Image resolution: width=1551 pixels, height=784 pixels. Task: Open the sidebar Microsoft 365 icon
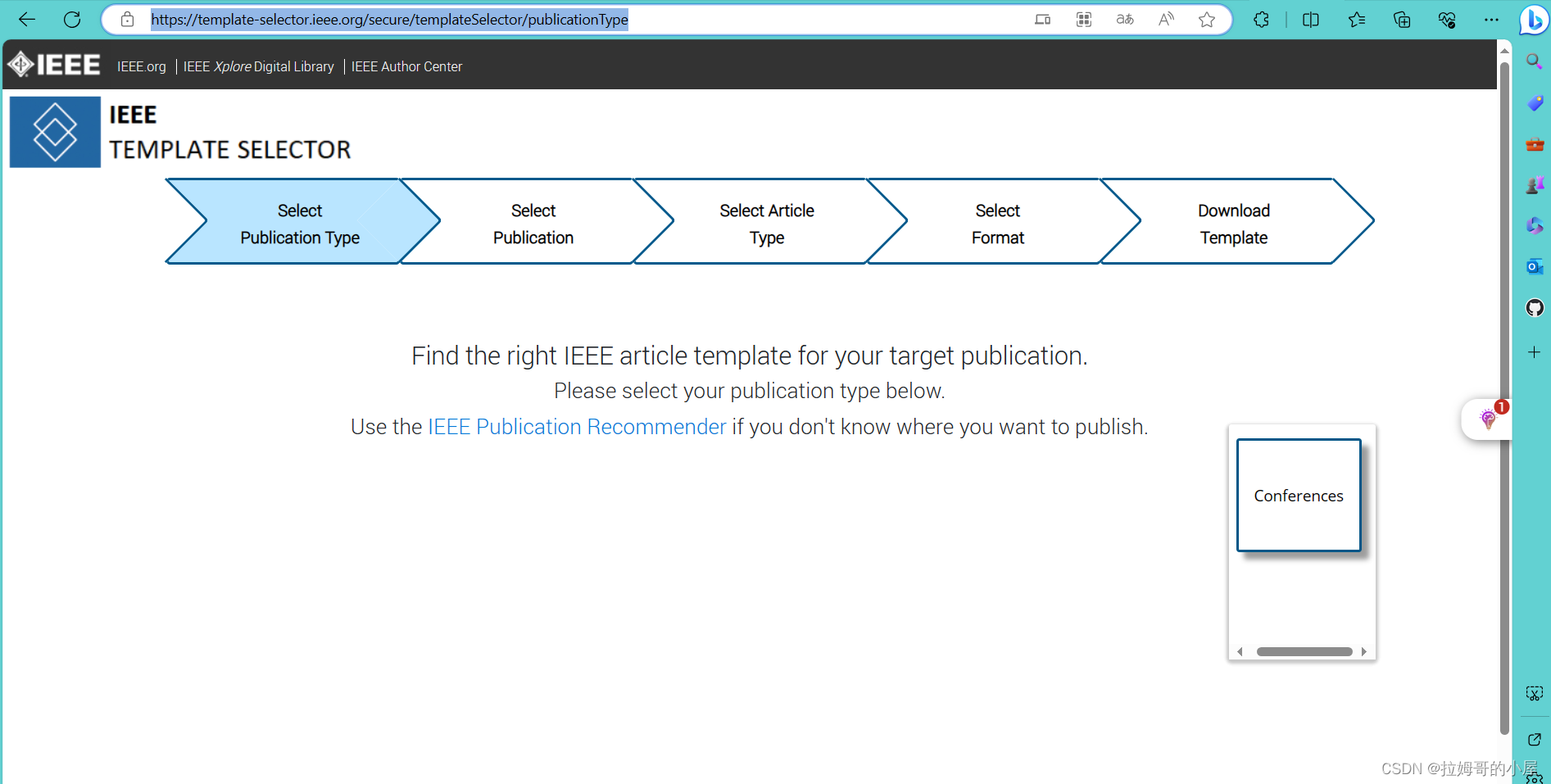click(1535, 225)
